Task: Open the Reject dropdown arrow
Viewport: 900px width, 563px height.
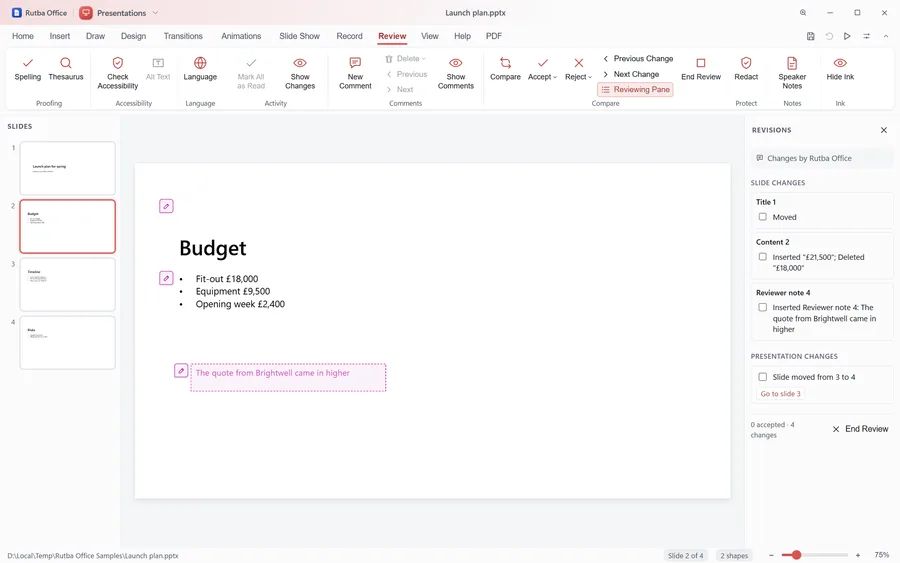Action: pyautogui.click(x=589, y=77)
